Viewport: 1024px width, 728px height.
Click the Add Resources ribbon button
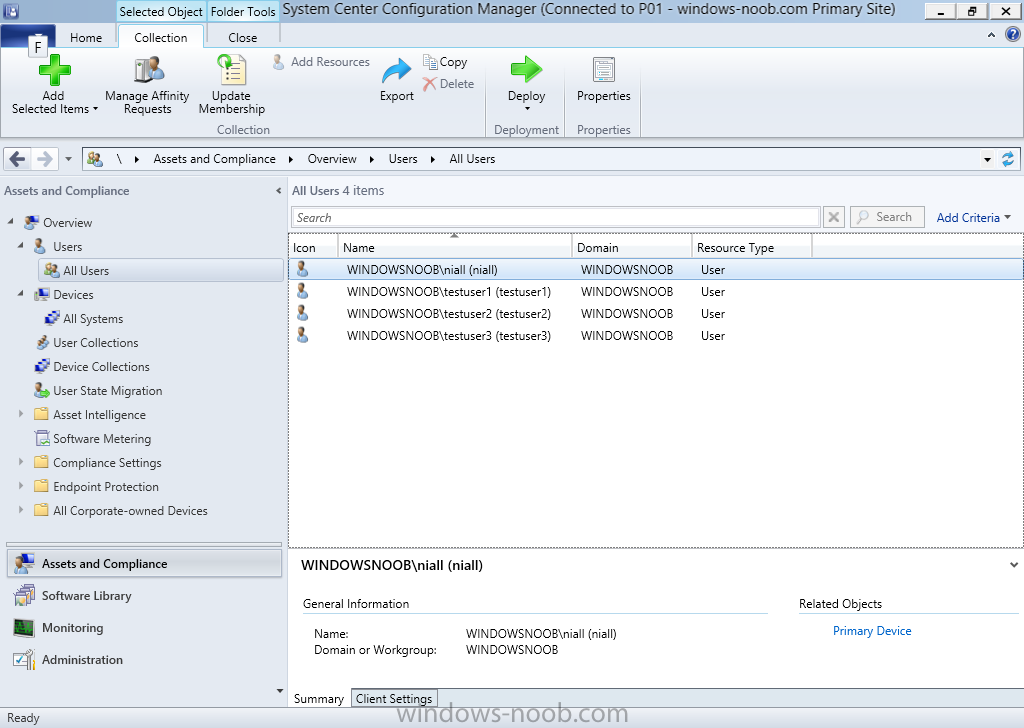click(321, 62)
